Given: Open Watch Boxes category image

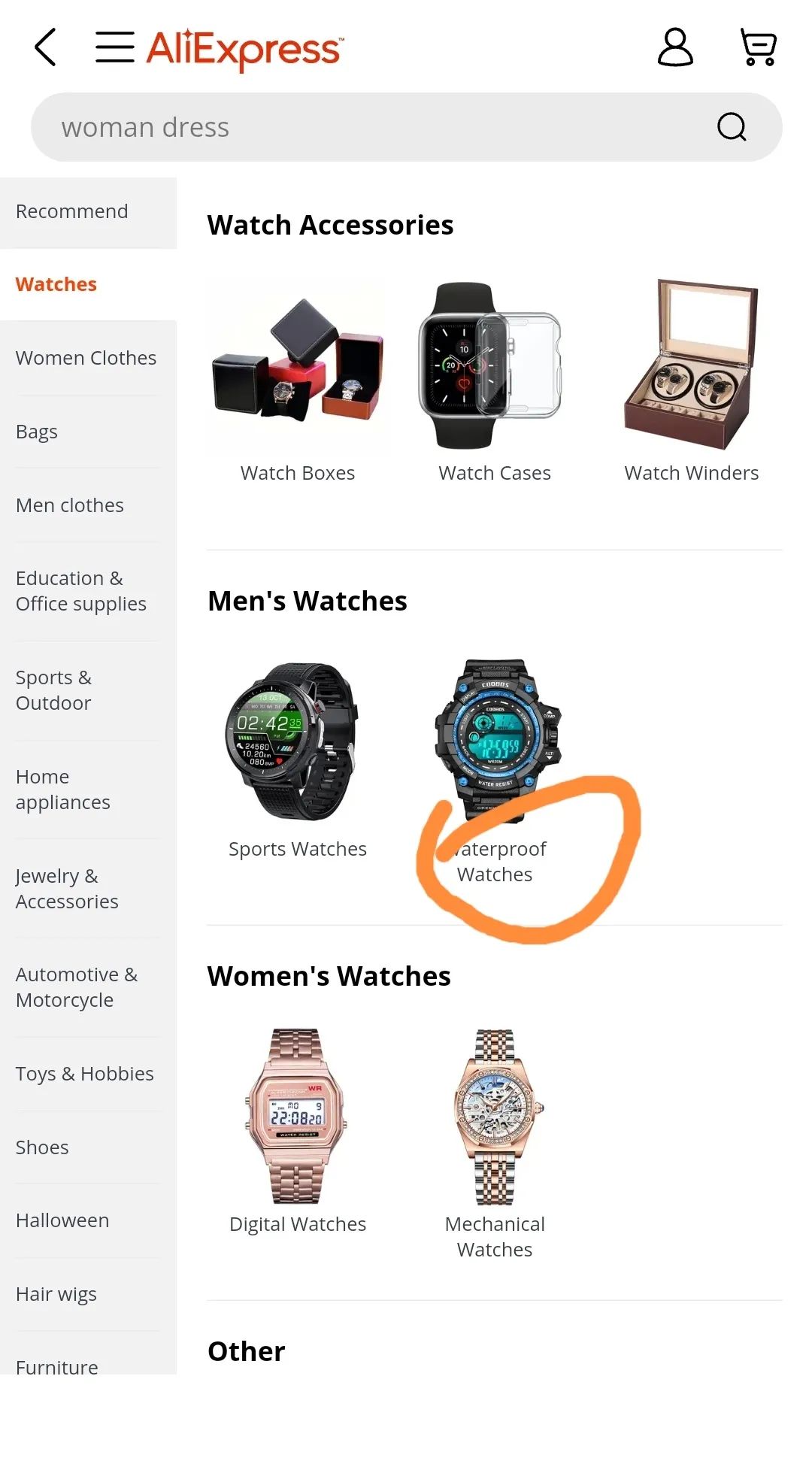Looking at the screenshot, I should pos(298,366).
